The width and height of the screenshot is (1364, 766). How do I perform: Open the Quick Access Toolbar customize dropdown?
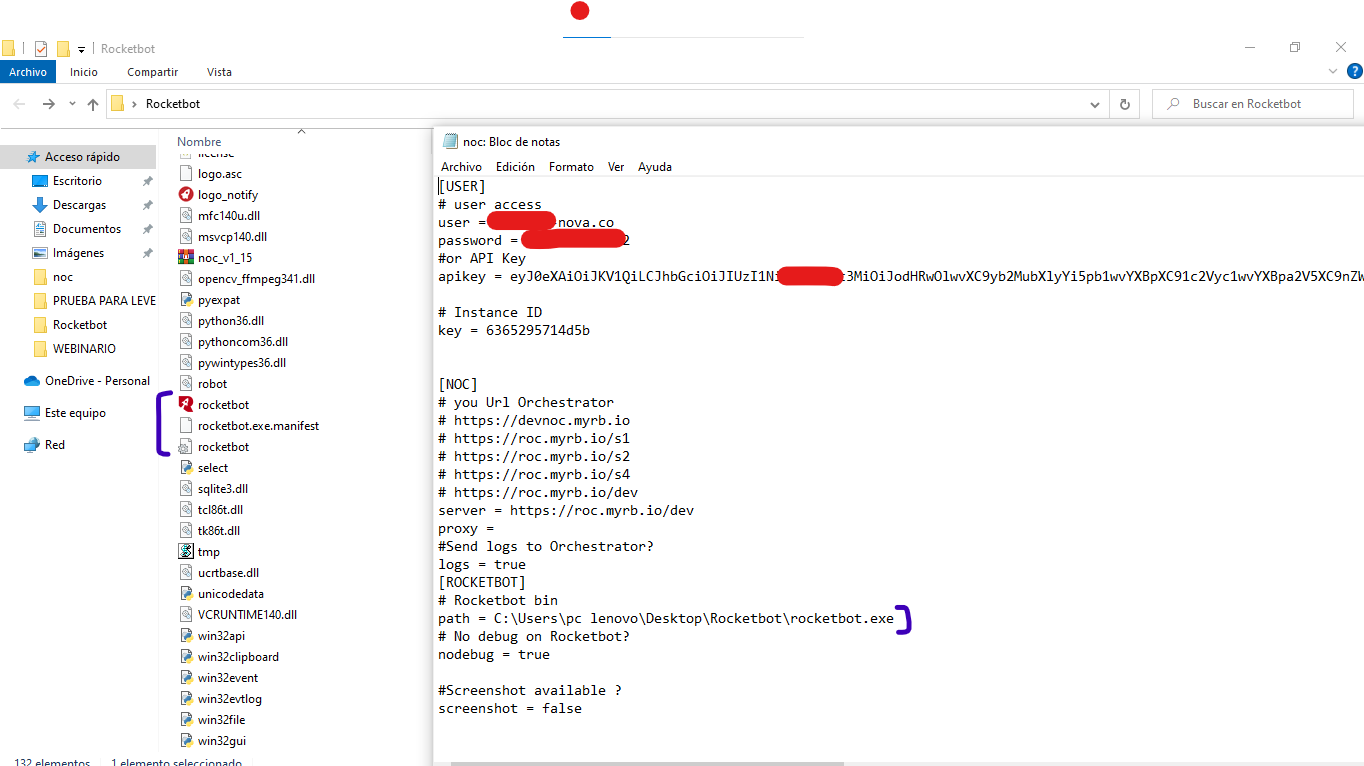point(81,49)
